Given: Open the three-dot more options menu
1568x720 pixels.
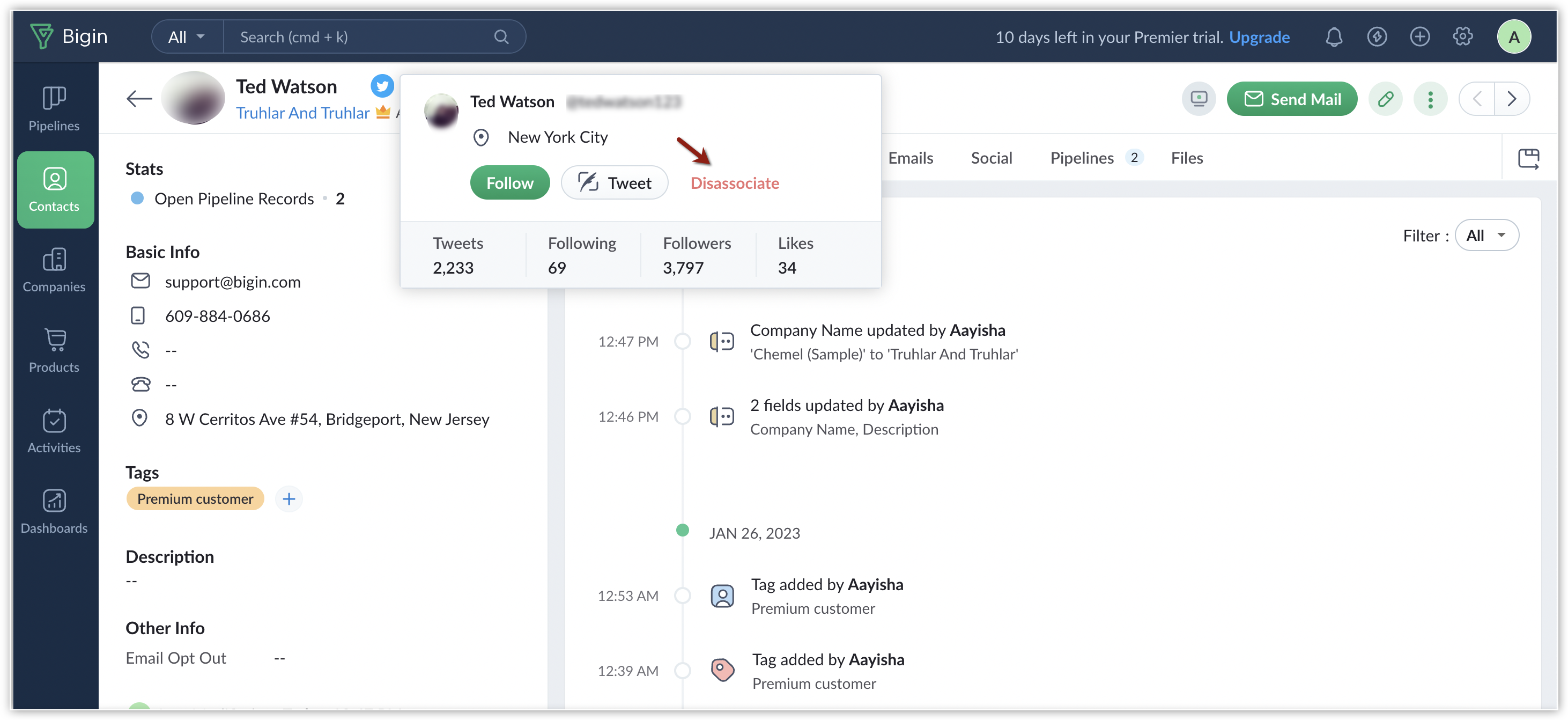Looking at the screenshot, I should pos(1430,99).
